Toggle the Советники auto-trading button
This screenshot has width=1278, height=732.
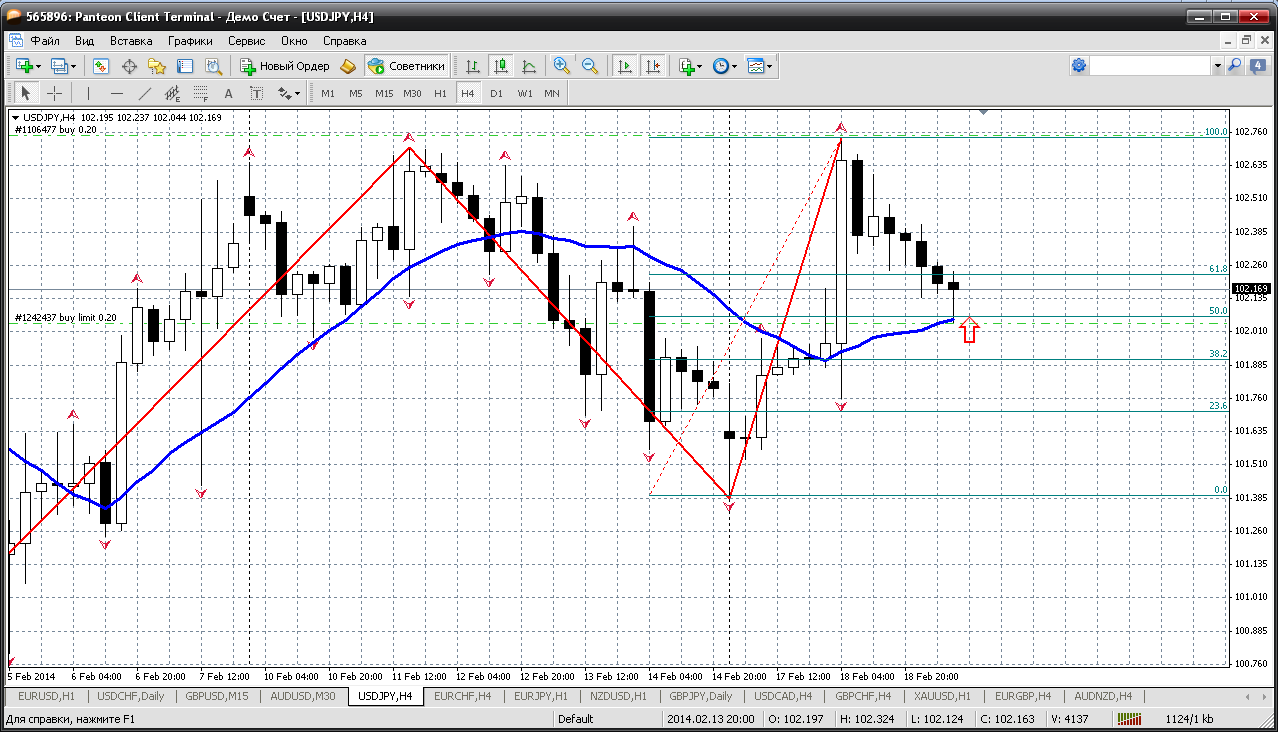click(x=406, y=66)
